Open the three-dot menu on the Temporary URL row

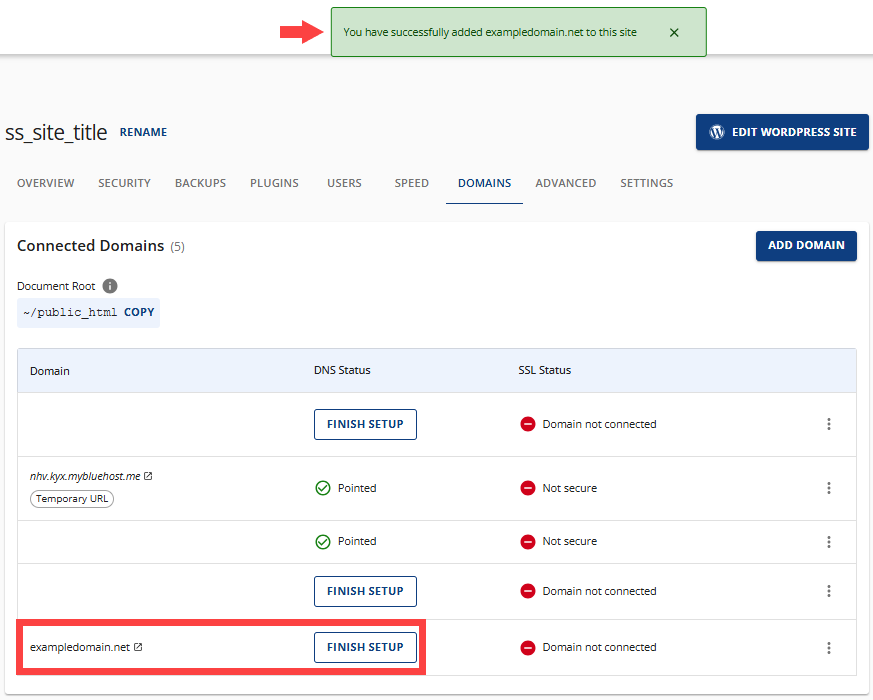pos(829,488)
